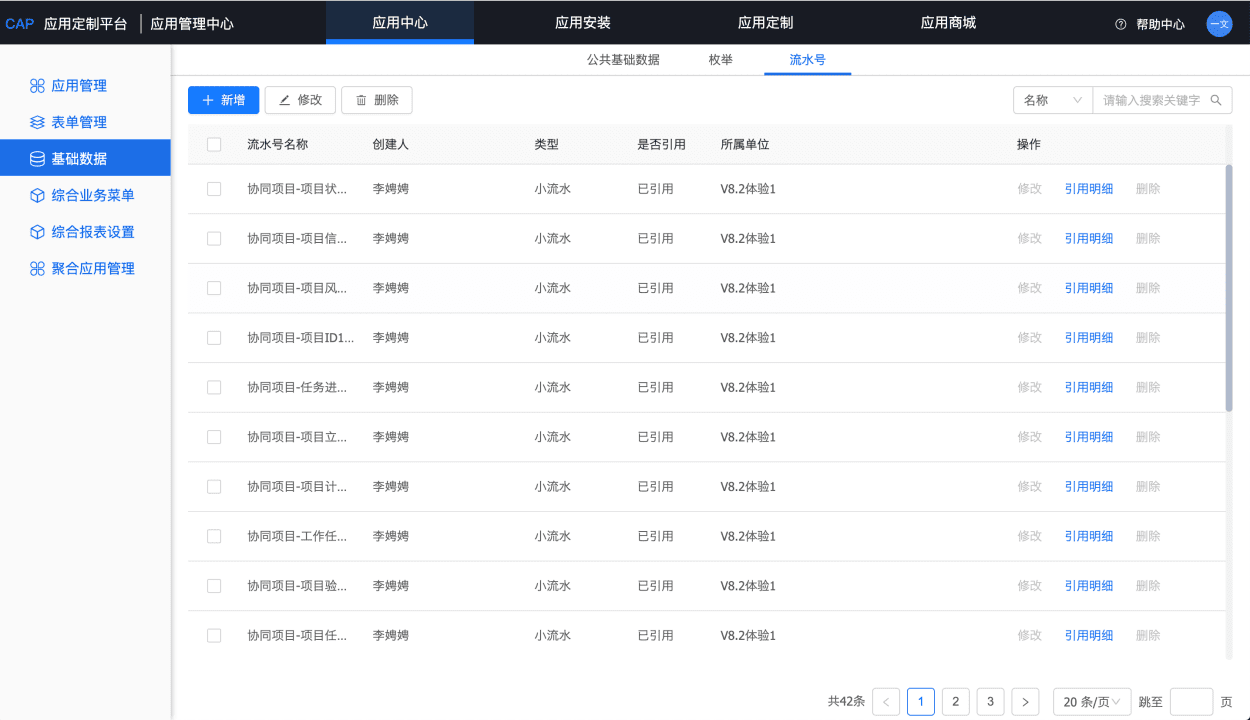Go to page 3
This screenshot has width=1250, height=720.
tap(990, 702)
